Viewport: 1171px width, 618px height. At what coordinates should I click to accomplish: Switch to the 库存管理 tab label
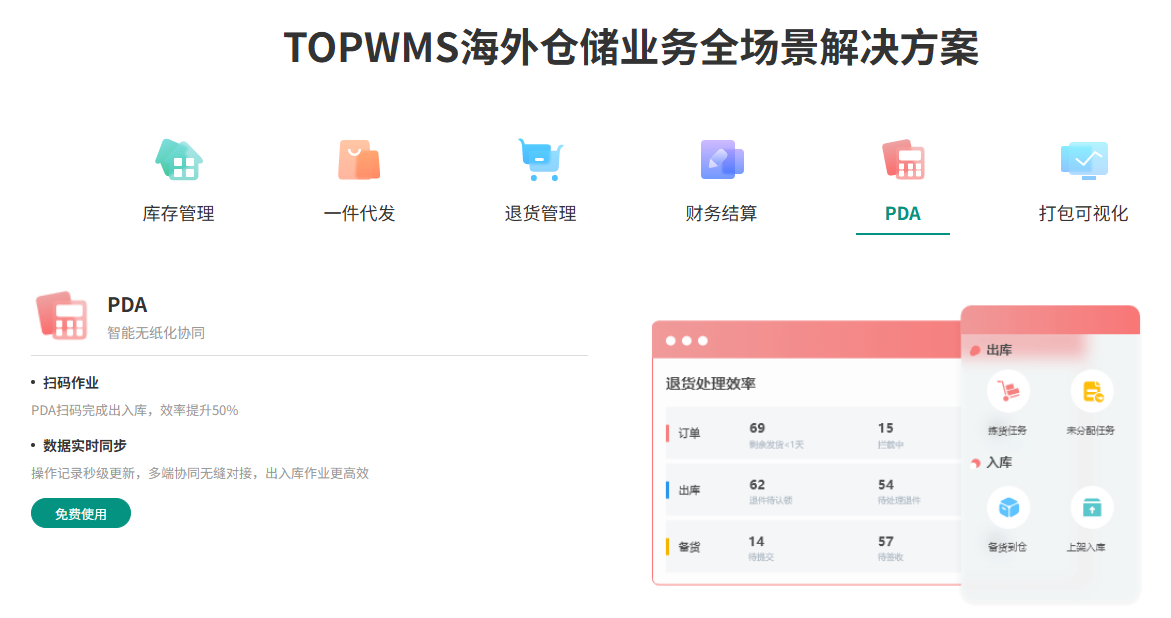click(x=179, y=214)
